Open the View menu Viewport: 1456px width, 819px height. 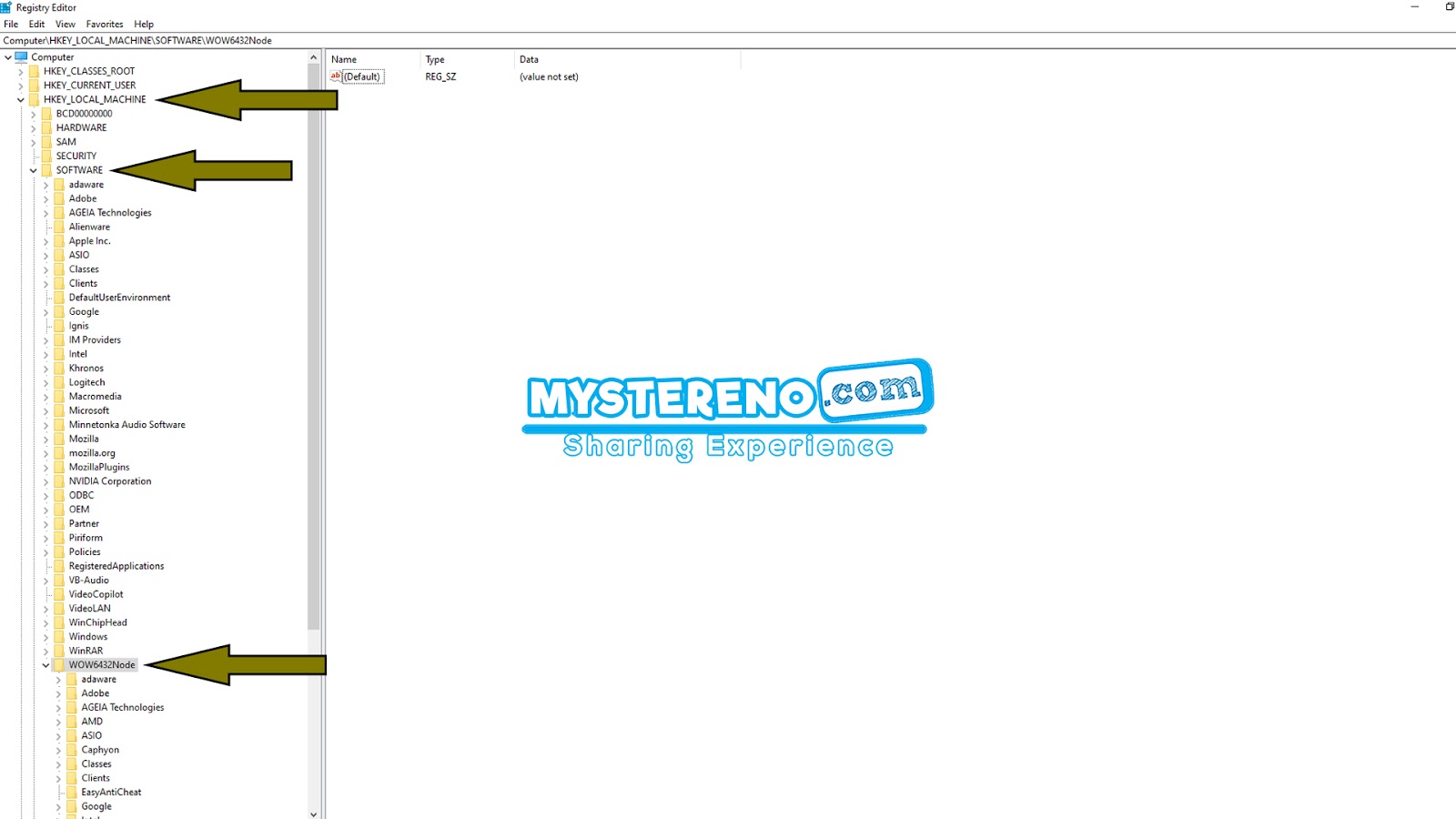click(64, 24)
